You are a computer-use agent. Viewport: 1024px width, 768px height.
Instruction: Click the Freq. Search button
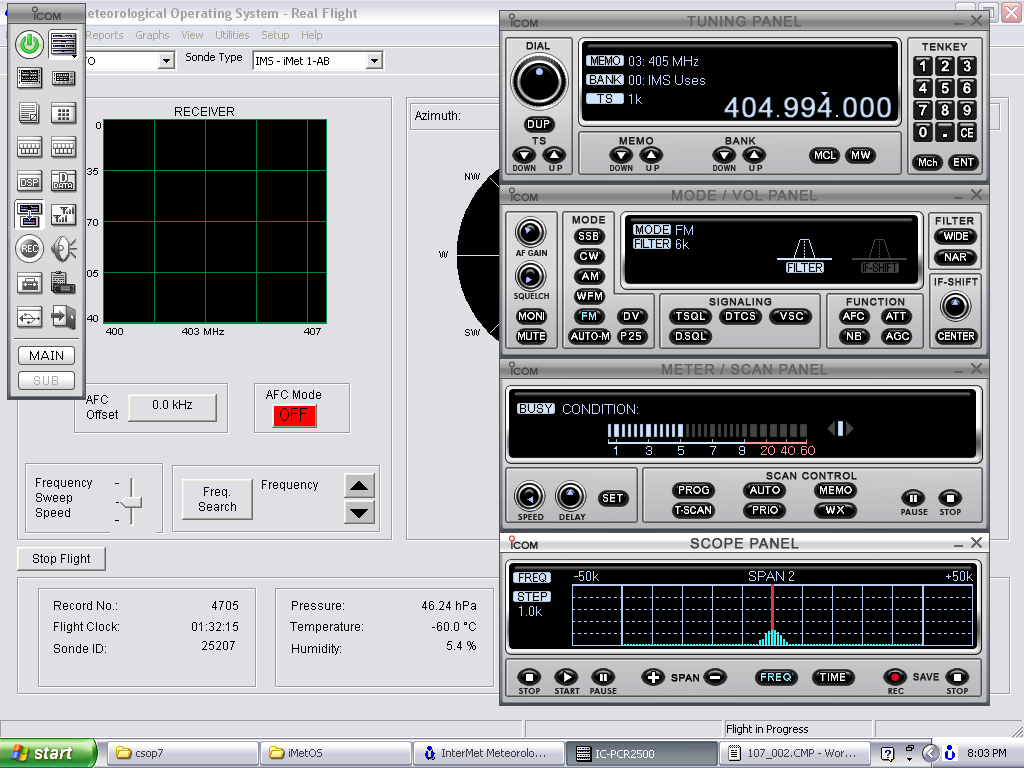point(217,500)
